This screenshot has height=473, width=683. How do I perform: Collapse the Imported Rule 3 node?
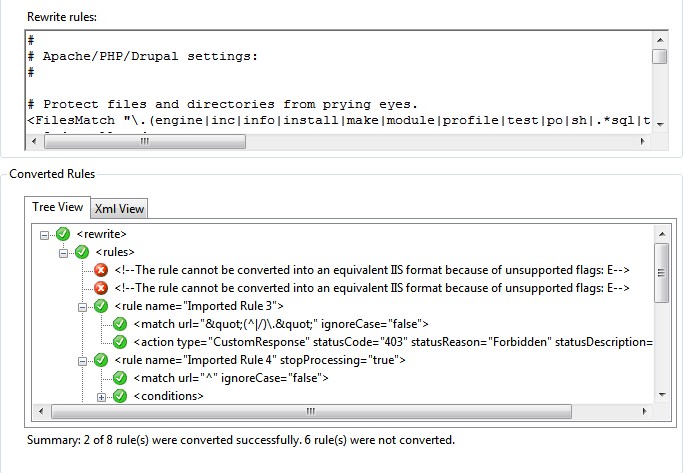click(83, 306)
